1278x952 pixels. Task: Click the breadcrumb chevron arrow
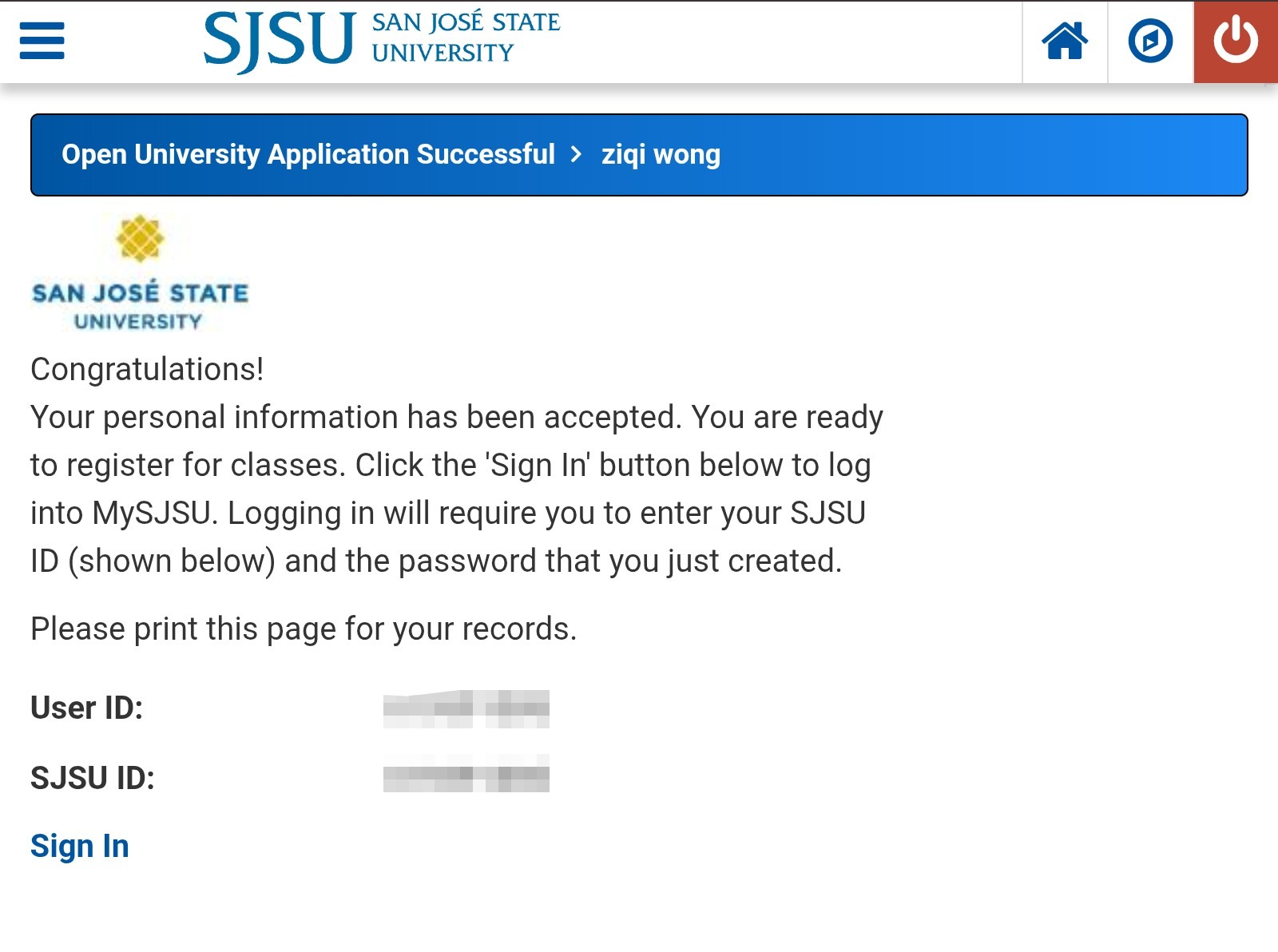point(577,154)
